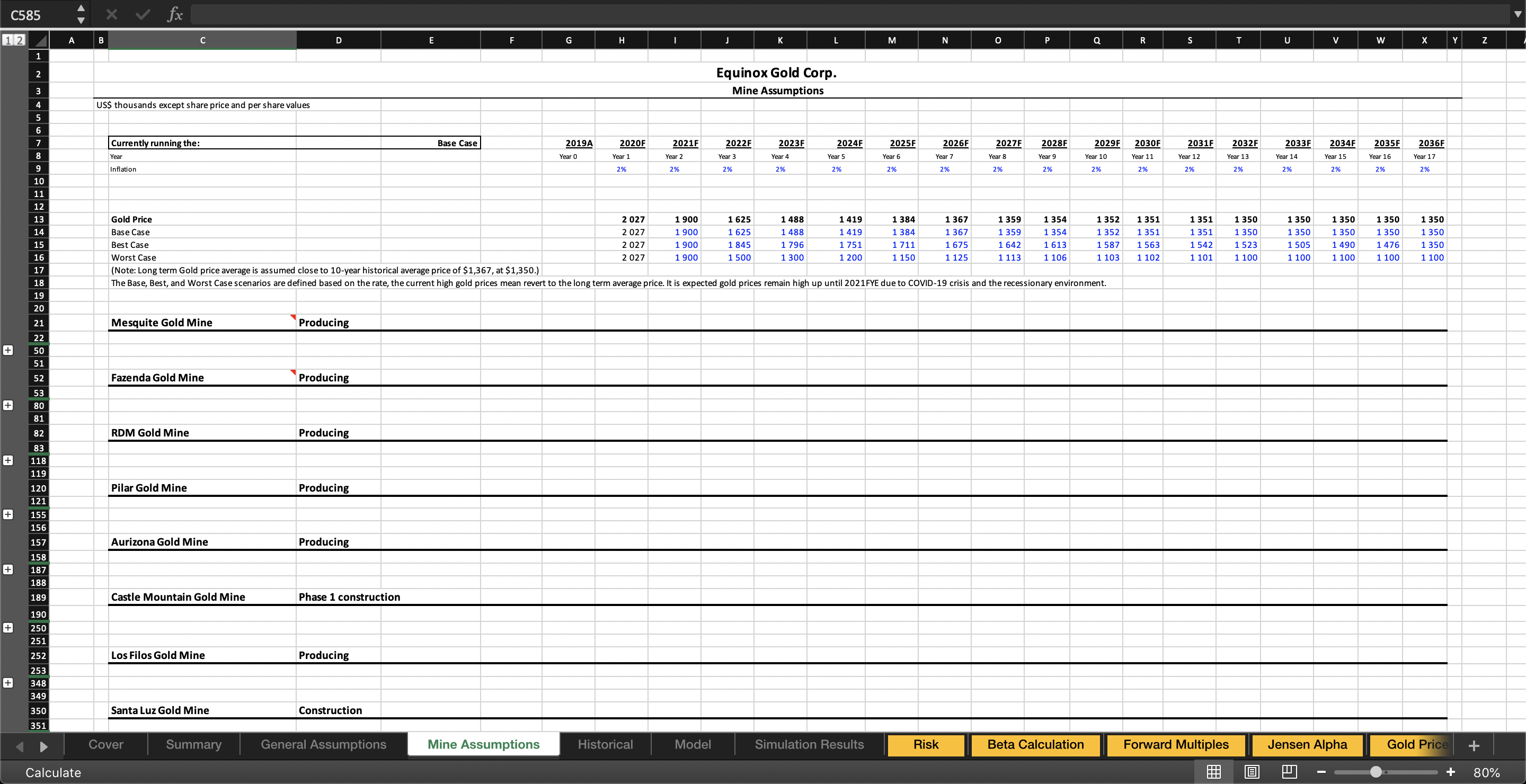Click the Name Box showing C585

[37, 15]
